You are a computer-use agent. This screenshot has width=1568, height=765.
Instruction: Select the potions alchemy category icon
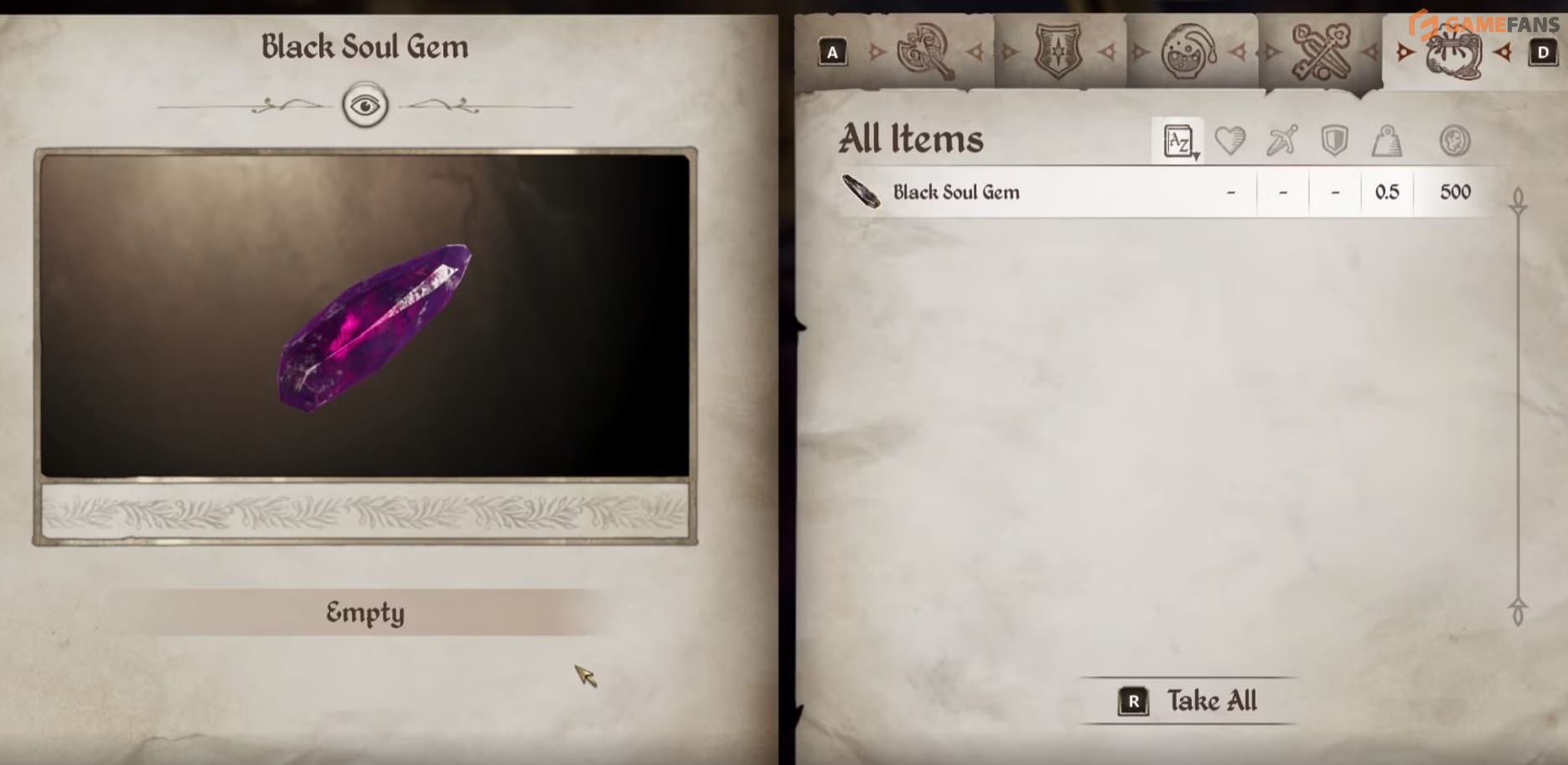[x=1189, y=51]
